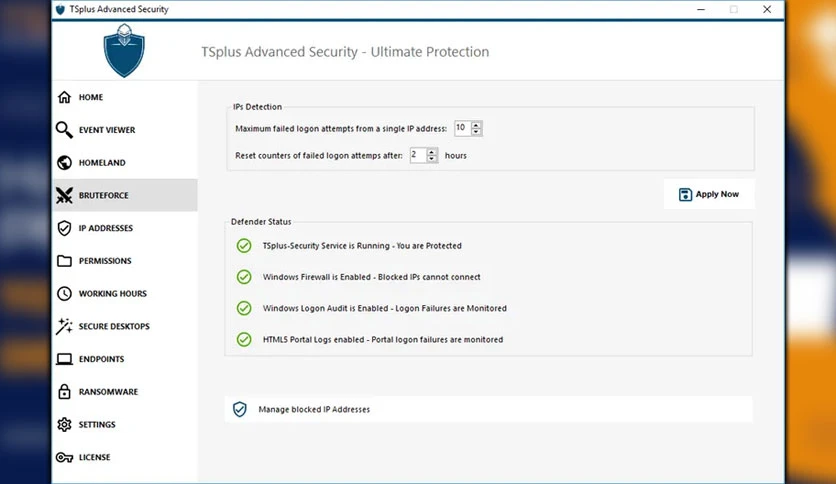Click the green check for TSplus-Security Service
The height and width of the screenshot is (484, 836).
[244, 246]
